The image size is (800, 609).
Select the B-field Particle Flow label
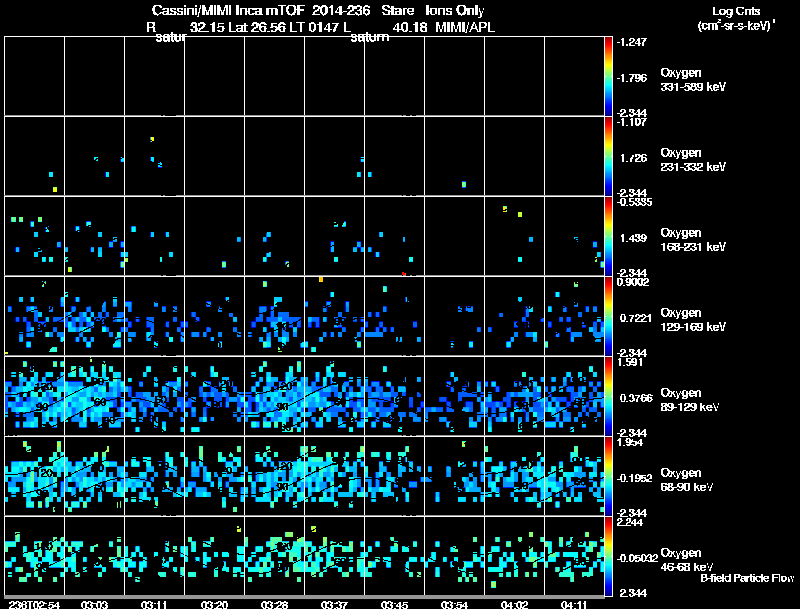(x=746, y=578)
